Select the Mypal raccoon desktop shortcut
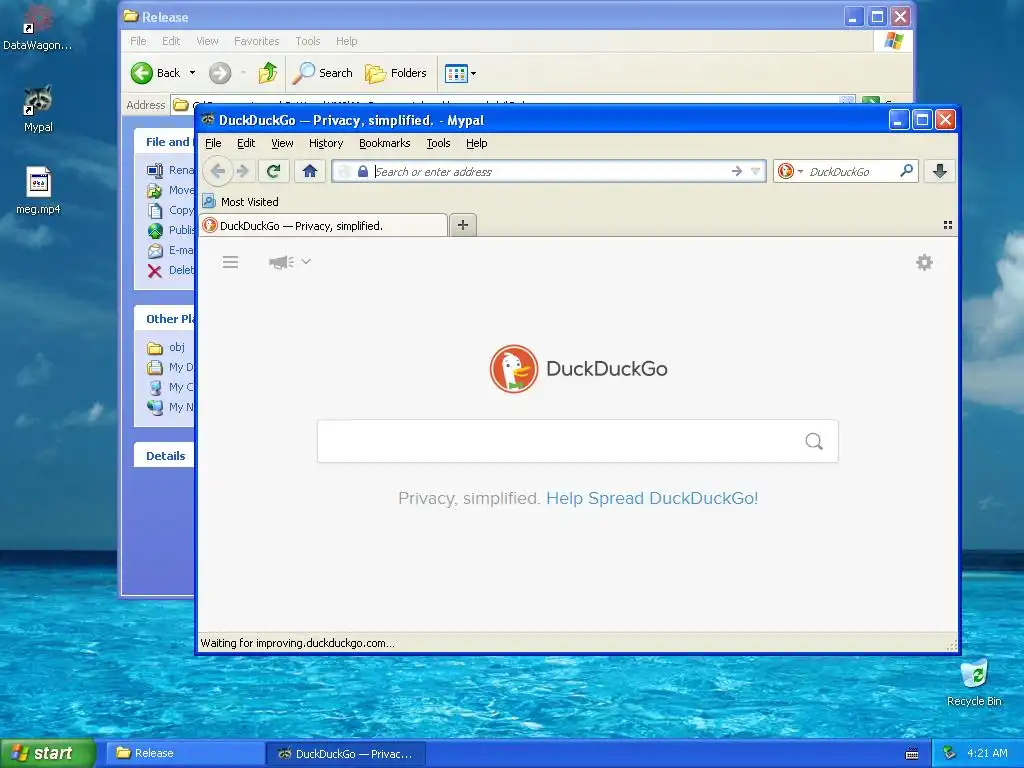This screenshot has width=1024, height=768. (38, 110)
